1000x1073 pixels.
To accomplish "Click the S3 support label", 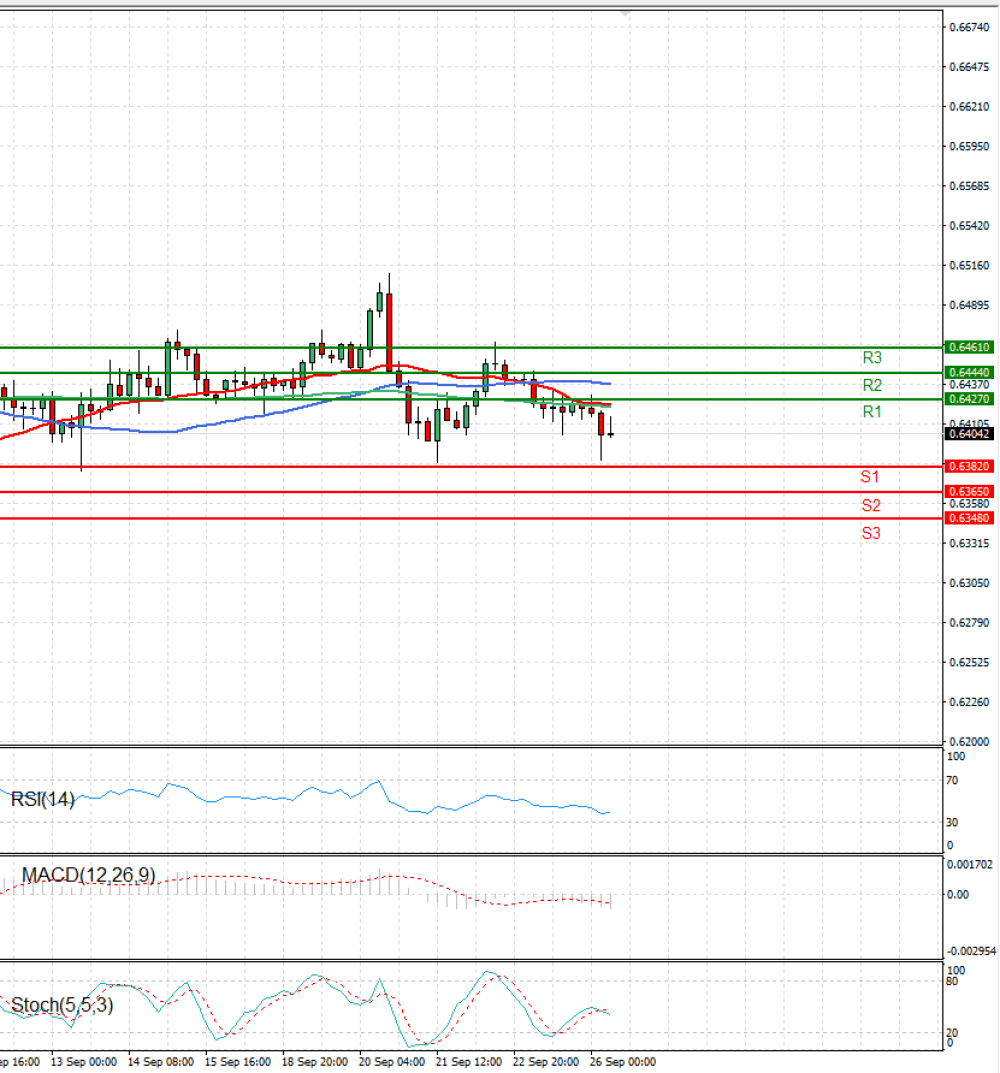I will coord(871,533).
